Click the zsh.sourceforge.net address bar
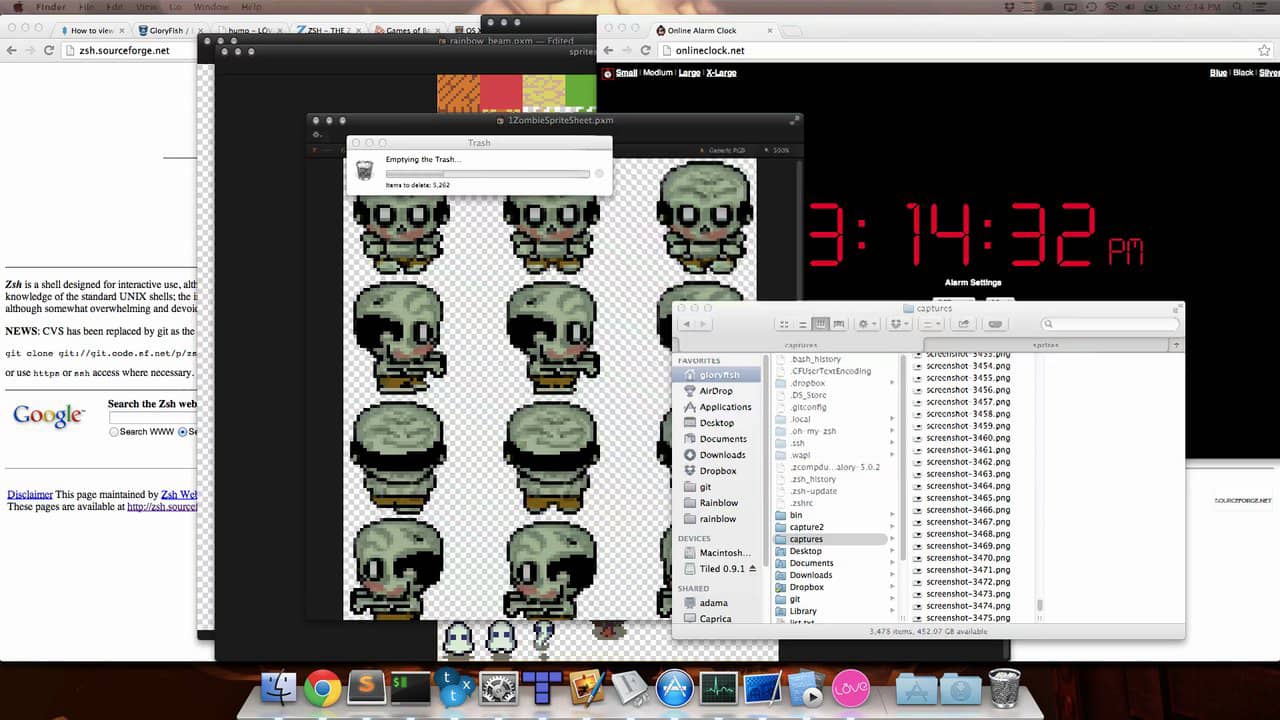This screenshot has height=720, width=1280. [x=130, y=50]
